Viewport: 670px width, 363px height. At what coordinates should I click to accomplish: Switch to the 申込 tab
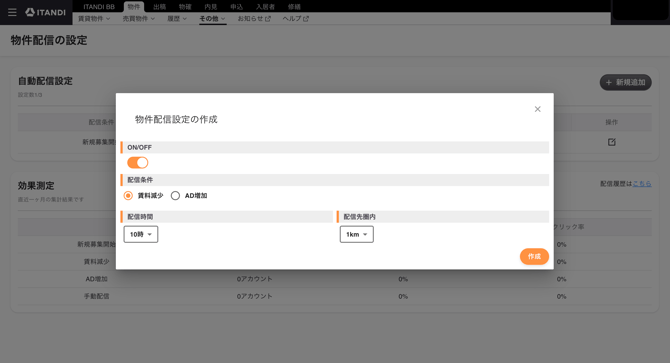pos(236,7)
